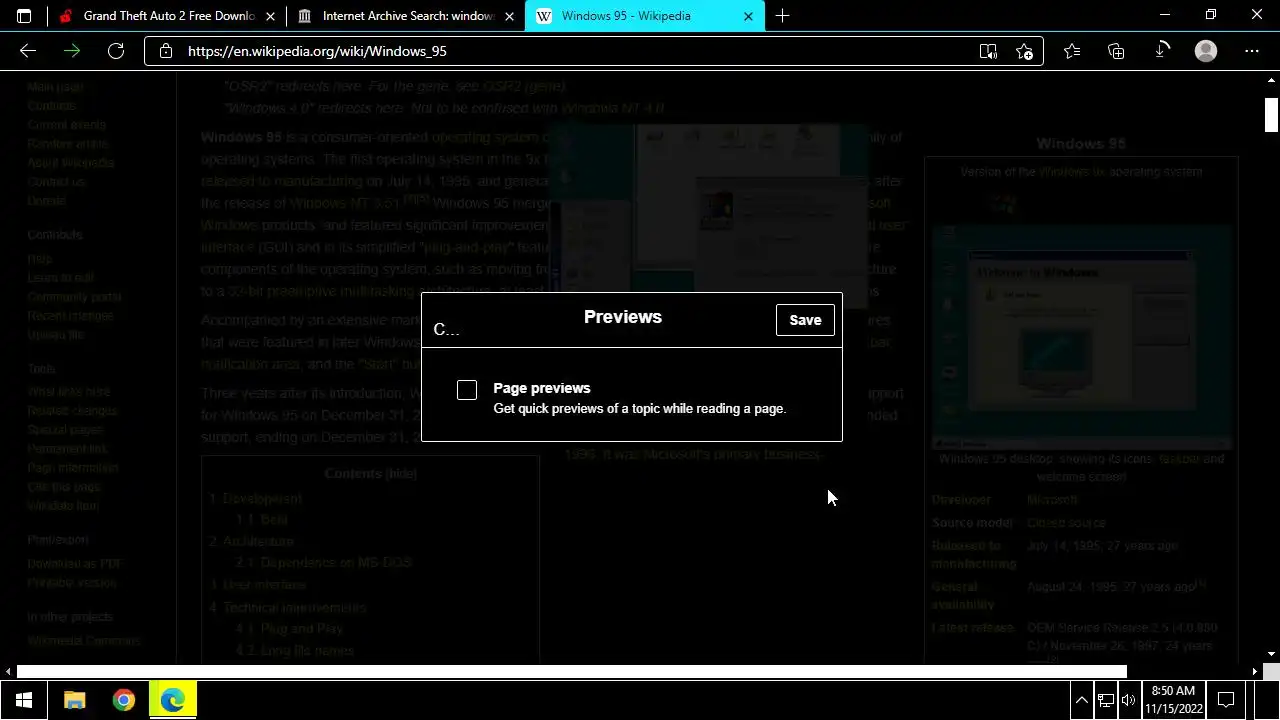Open the Windows Start menu

[24, 700]
